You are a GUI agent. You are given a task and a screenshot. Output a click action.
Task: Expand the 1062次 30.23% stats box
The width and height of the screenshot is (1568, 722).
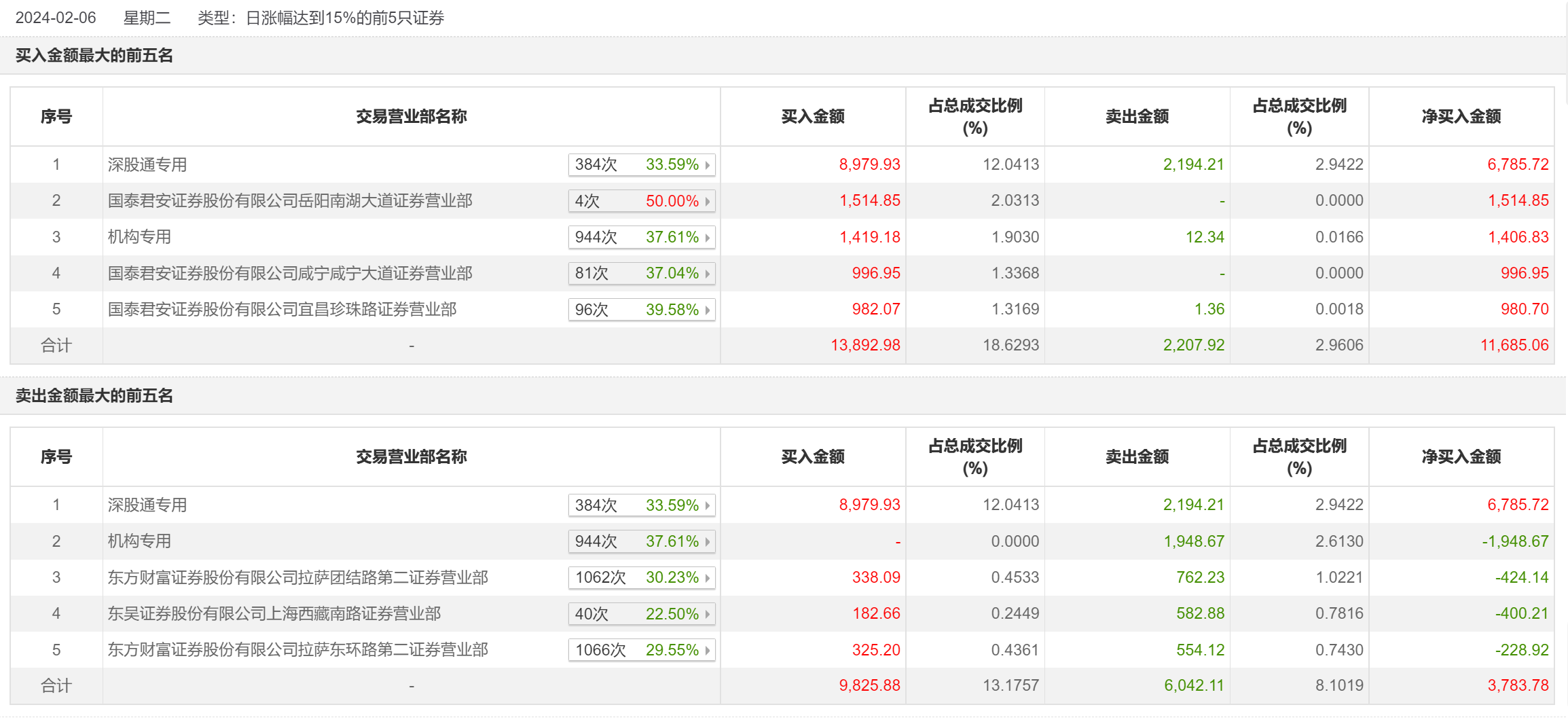pyautogui.click(x=641, y=578)
